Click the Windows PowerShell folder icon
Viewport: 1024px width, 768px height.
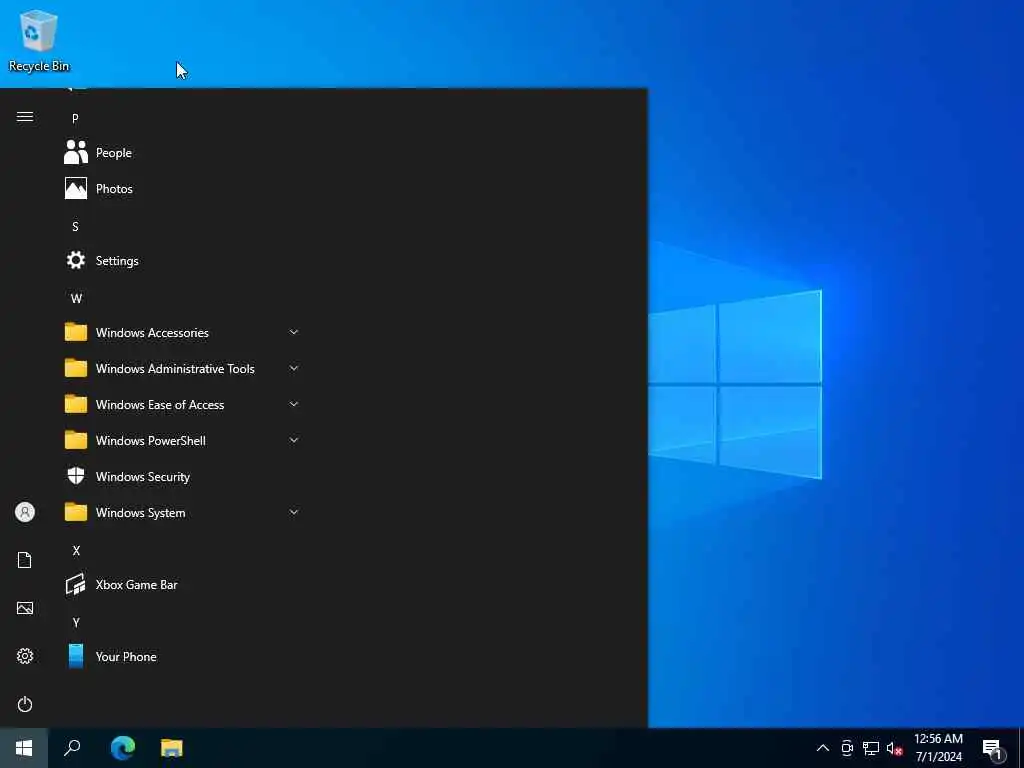76,440
